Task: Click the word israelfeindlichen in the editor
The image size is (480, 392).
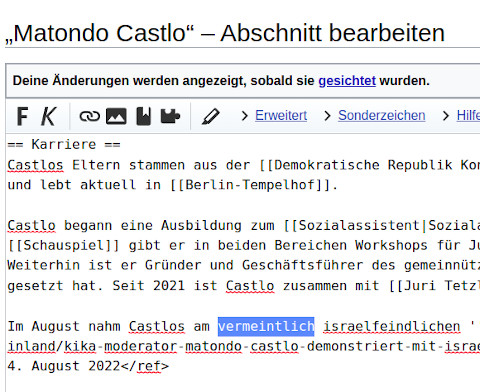Action: 392,326
